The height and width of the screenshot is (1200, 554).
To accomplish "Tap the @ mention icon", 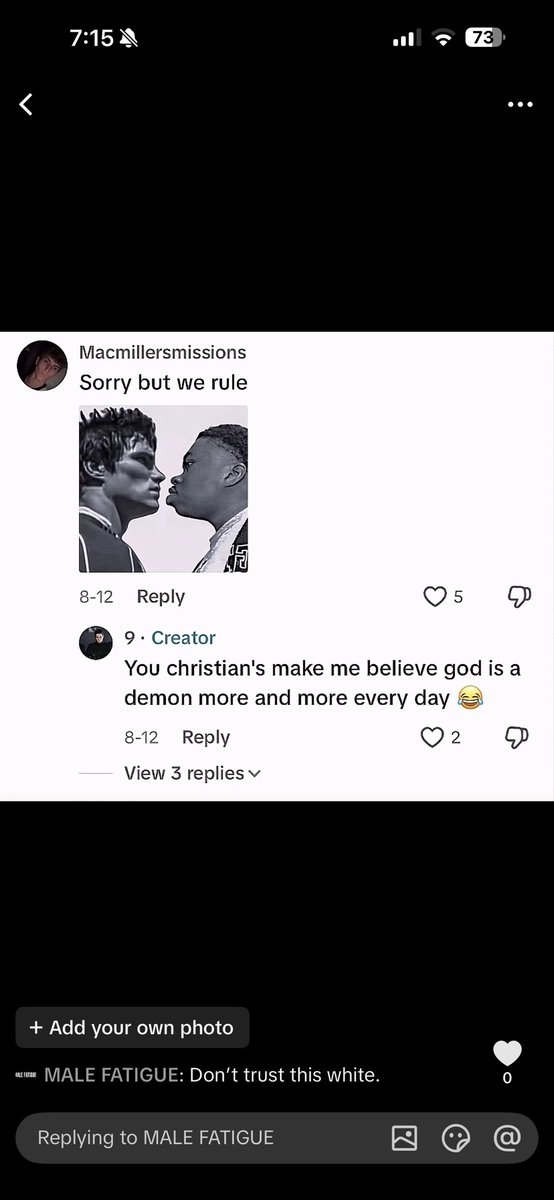I will pos(507,1137).
